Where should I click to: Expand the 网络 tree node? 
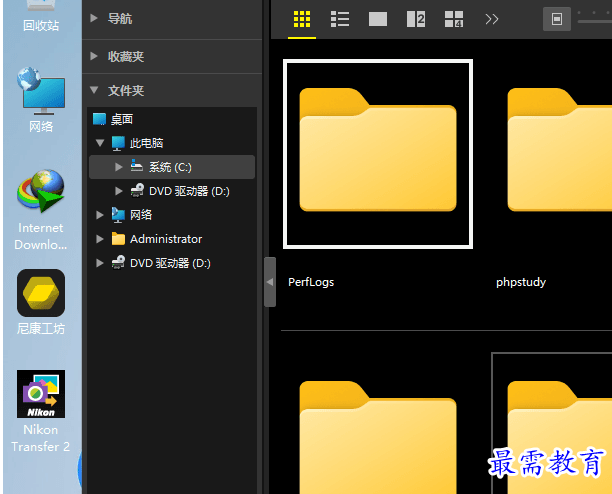click(x=100, y=215)
